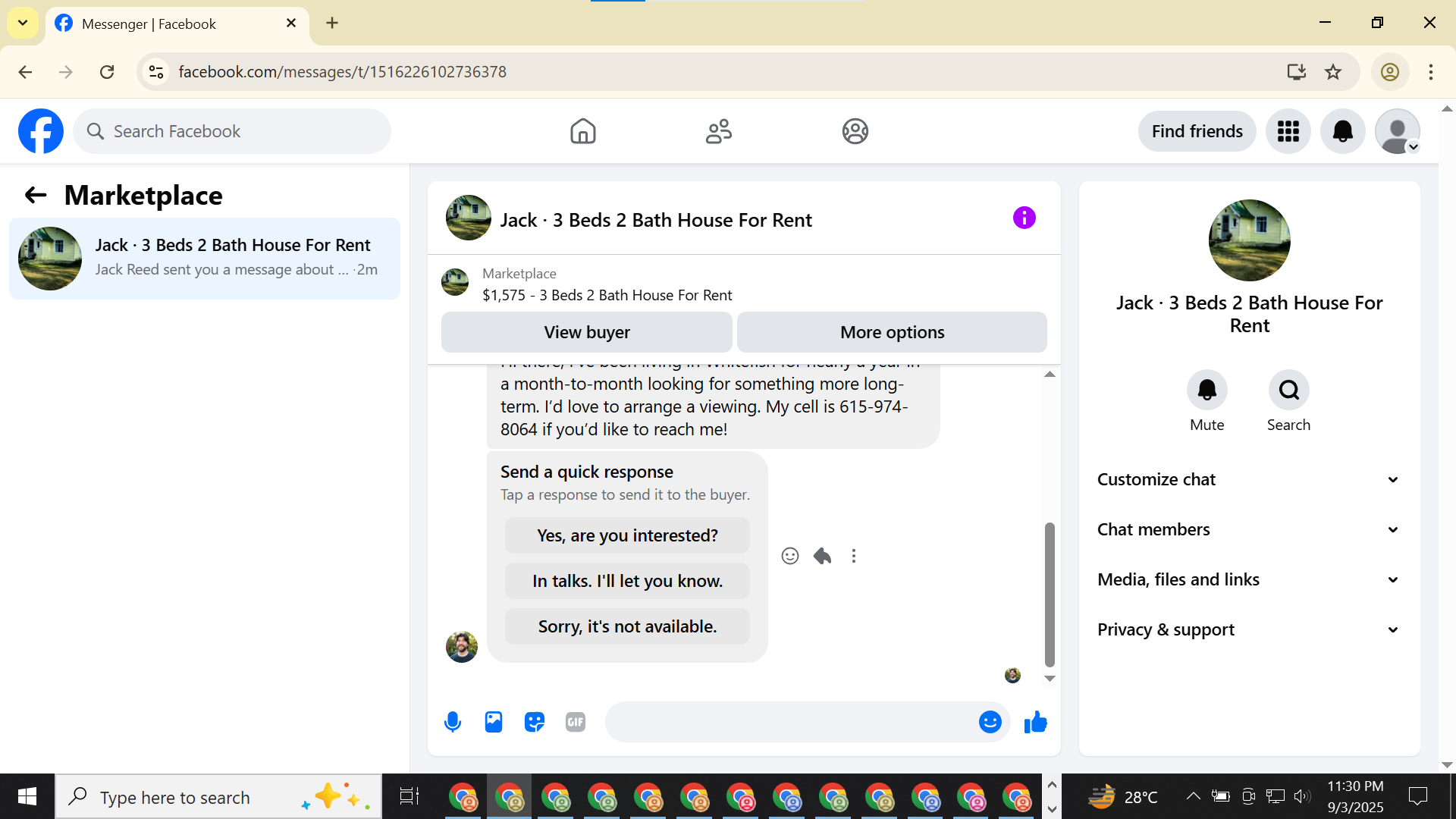Image resolution: width=1456 pixels, height=819 pixels.
Task: Choose a sticker to send
Action: click(x=535, y=722)
